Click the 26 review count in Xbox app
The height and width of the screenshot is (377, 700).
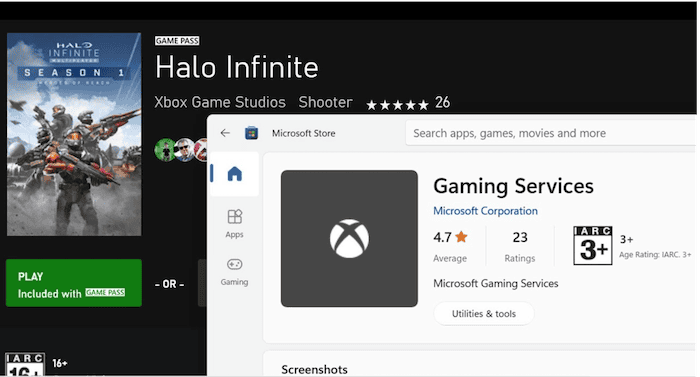442,102
